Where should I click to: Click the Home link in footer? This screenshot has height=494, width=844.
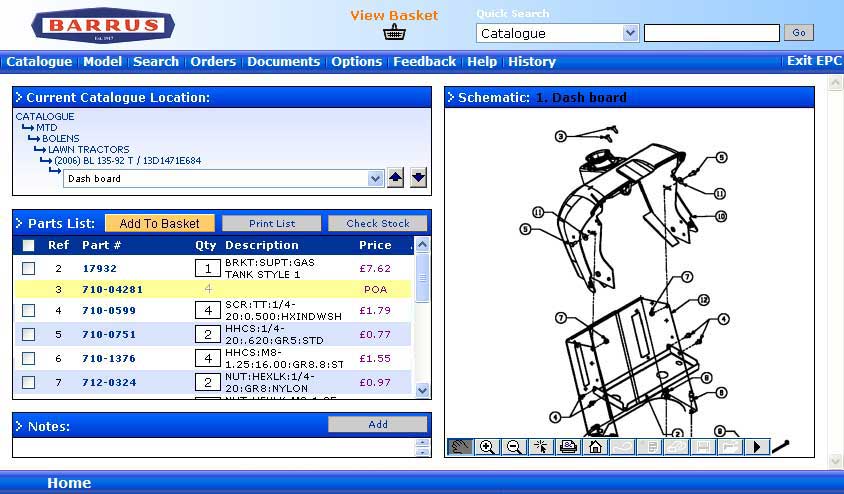pyautogui.click(x=69, y=483)
